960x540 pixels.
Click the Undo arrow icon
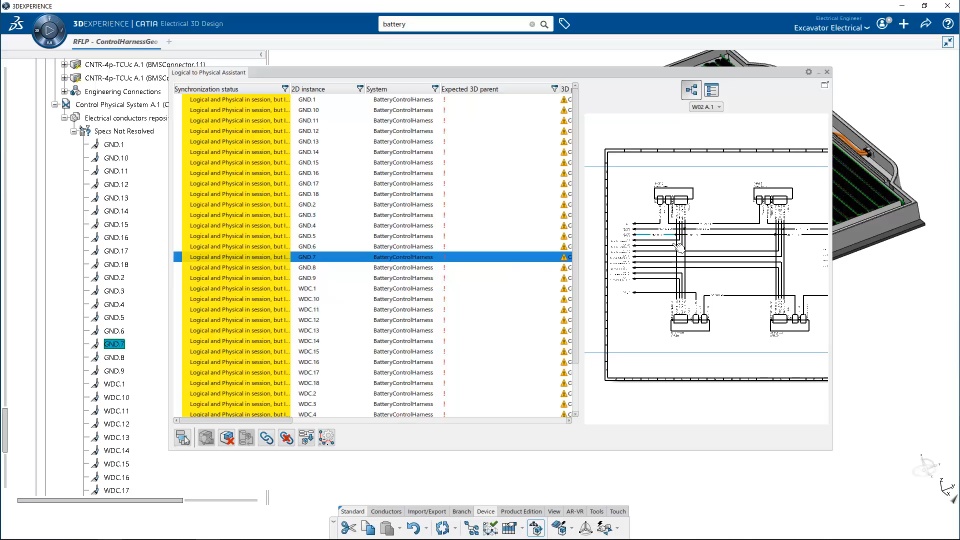[x=413, y=528]
